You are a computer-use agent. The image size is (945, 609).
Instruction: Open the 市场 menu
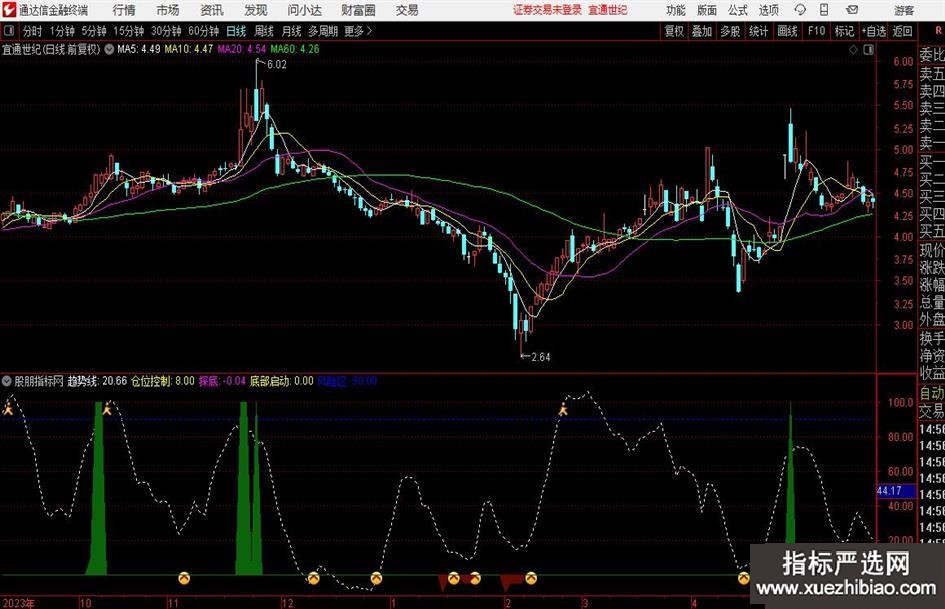coord(168,10)
